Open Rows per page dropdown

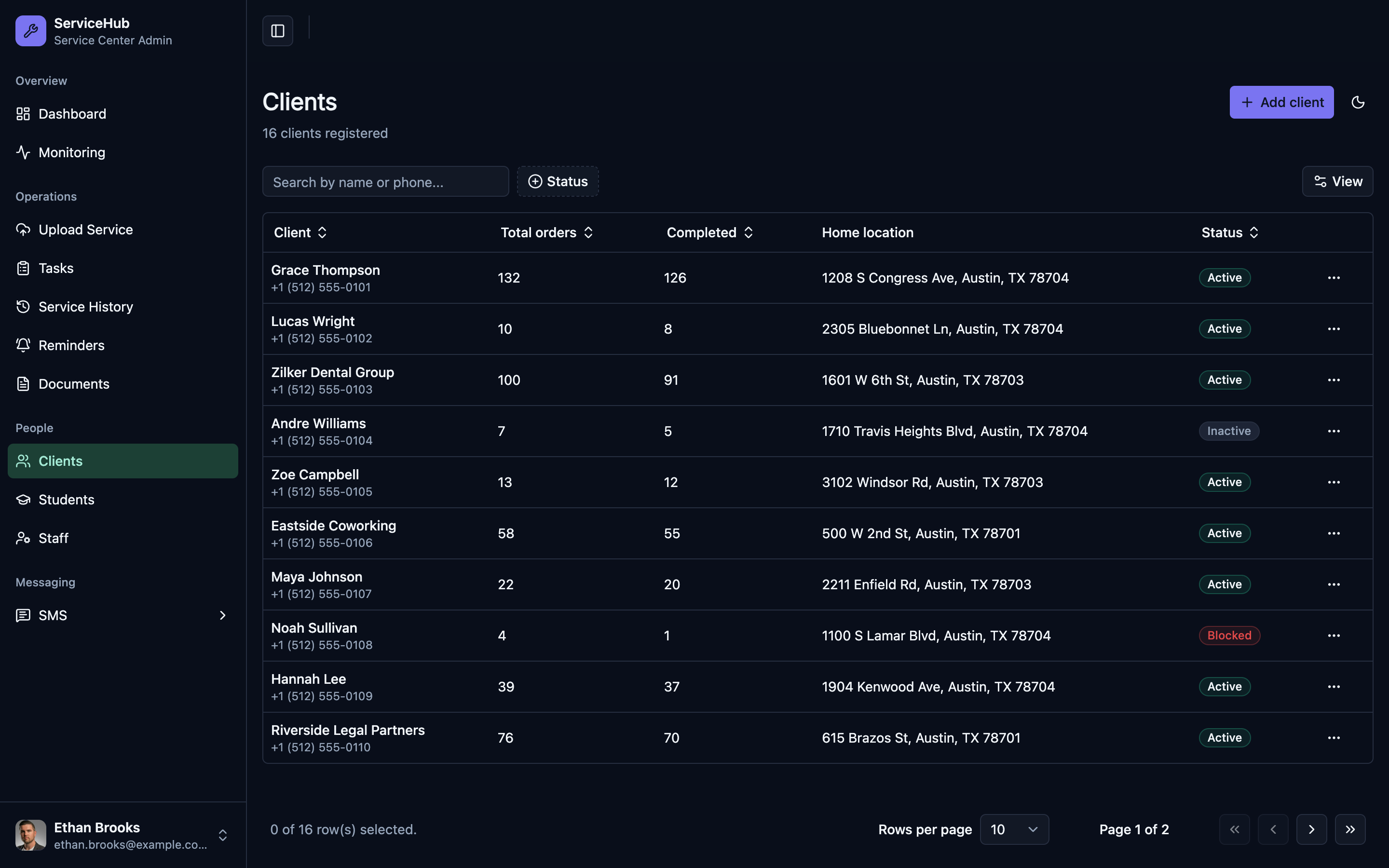1014,829
